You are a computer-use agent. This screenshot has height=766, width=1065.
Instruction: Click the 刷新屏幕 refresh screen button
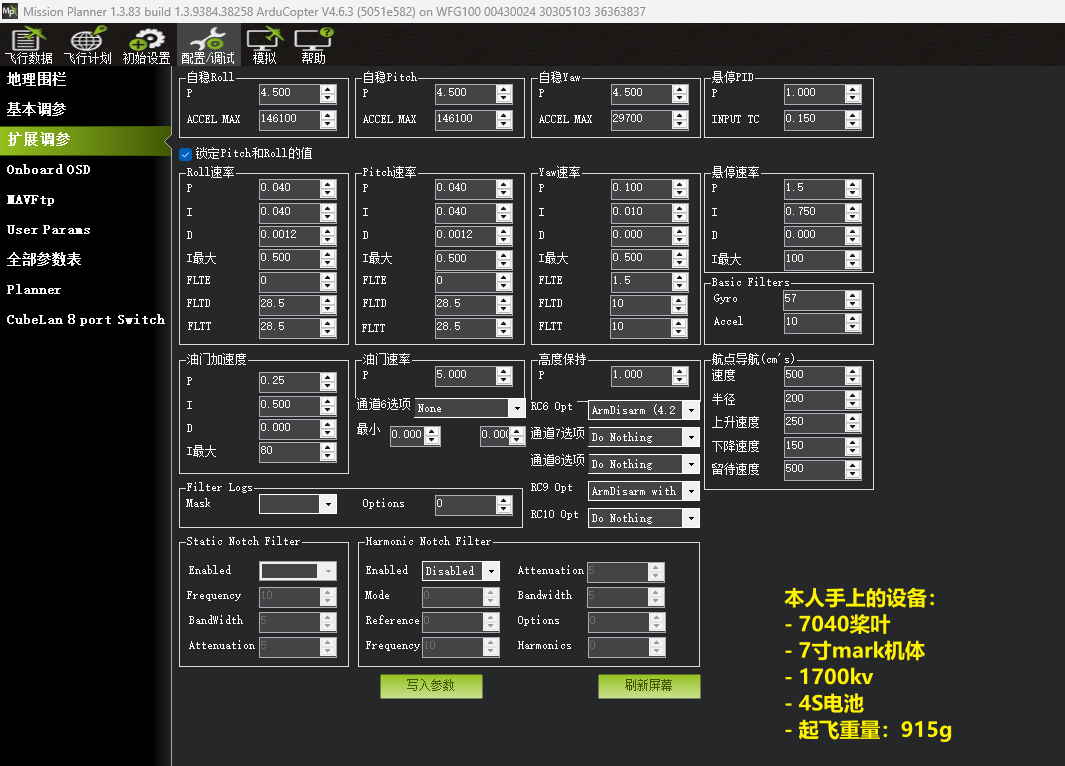click(x=649, y=686)
